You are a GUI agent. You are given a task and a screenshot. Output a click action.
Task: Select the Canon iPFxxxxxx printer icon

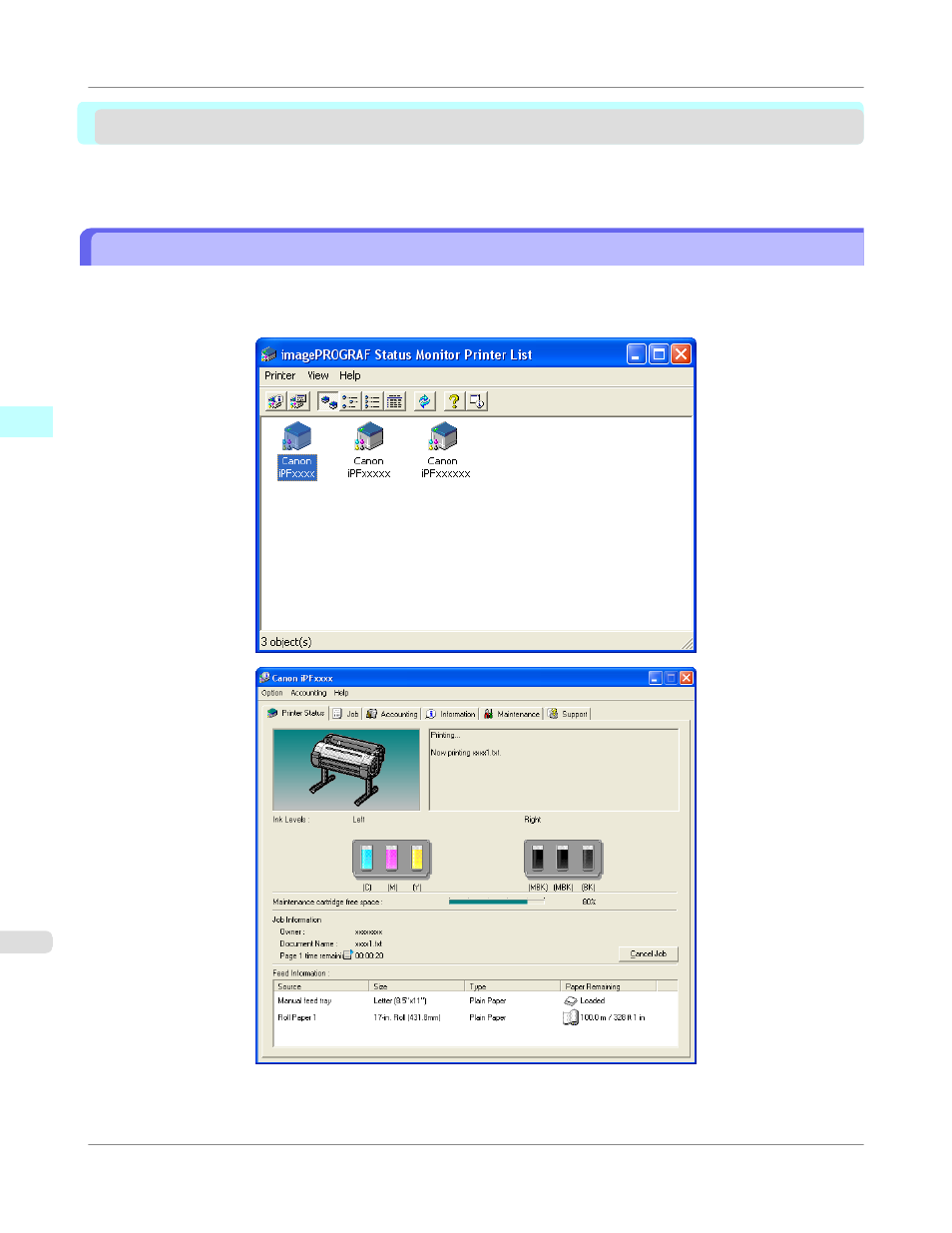pyautogui.click(x=445, y=451)
